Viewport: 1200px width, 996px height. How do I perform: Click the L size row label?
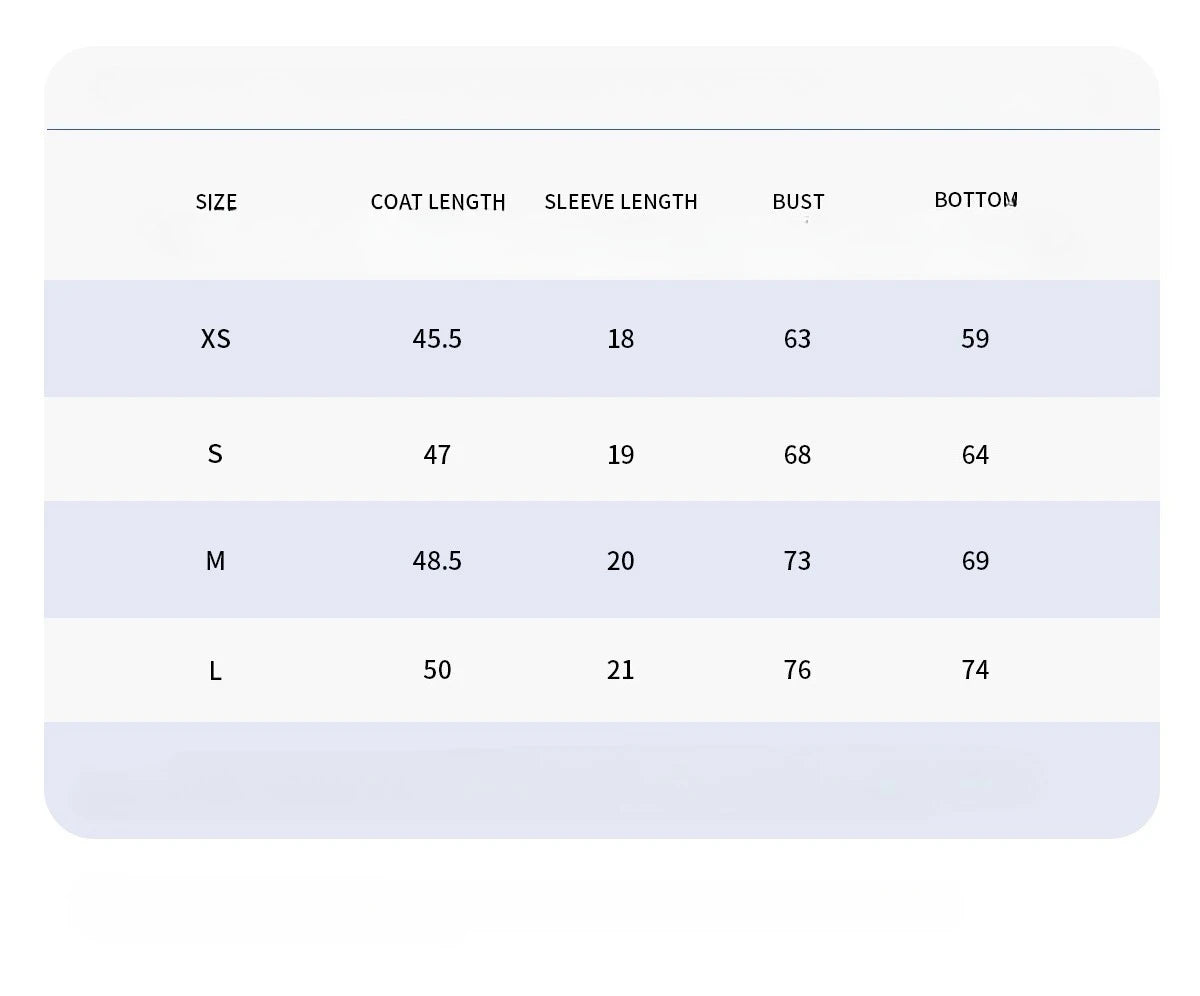tap(215, 671)
